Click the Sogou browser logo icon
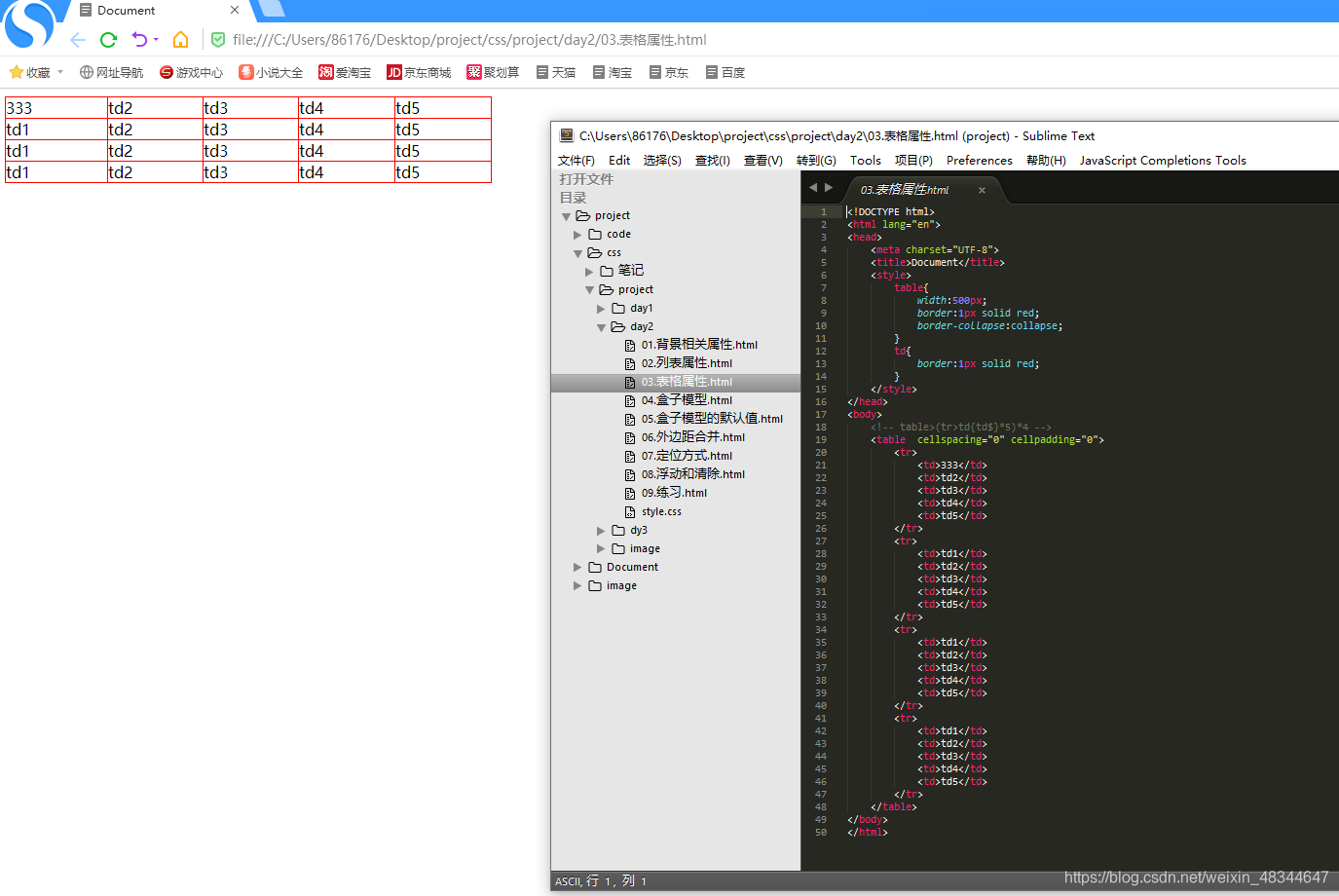The image size is (1339, 896). [x=28, y=23]
